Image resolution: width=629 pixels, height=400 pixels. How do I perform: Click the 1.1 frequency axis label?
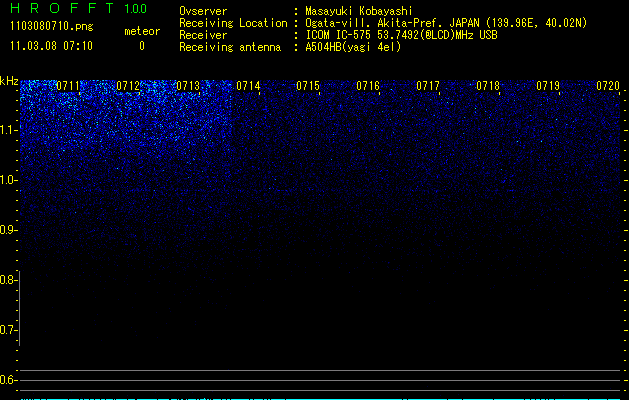coord(8,130)
